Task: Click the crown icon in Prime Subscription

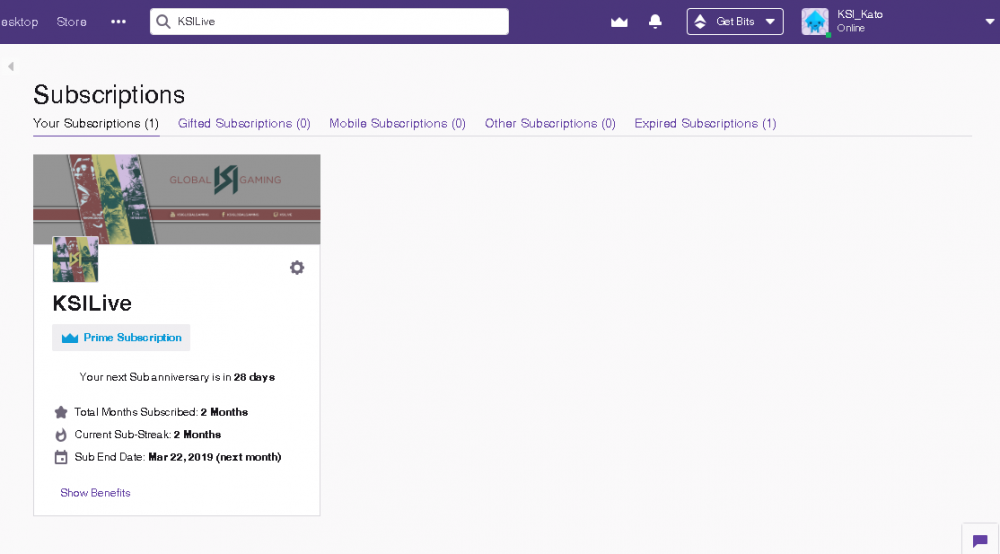Action: 70,338
